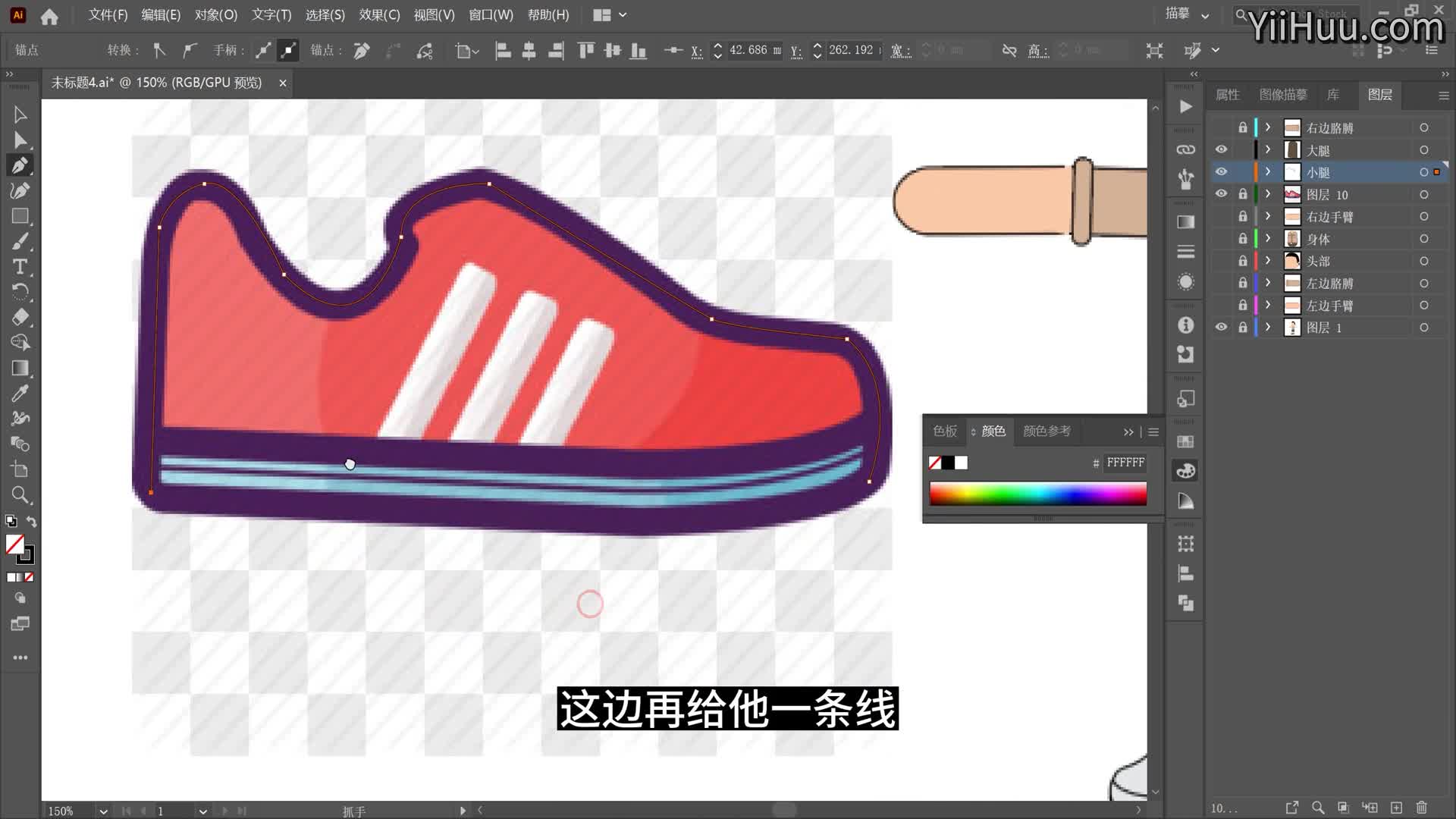This screenshot has width=1456, height=819.
Task: Click the hex color FFFFFF field
Action: (1125, 463)
